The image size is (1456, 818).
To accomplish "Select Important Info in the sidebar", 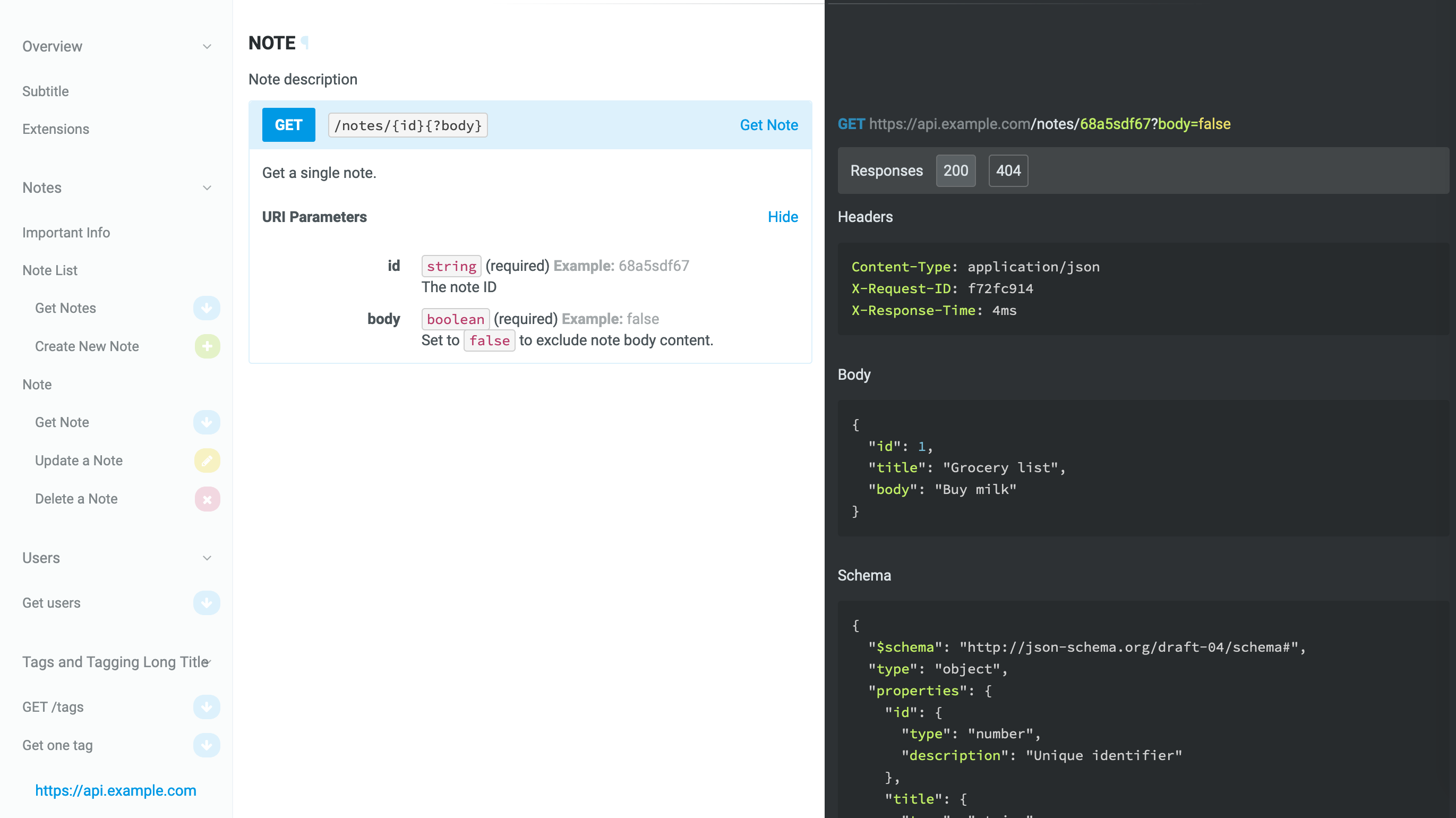I will tap(66, 232).
